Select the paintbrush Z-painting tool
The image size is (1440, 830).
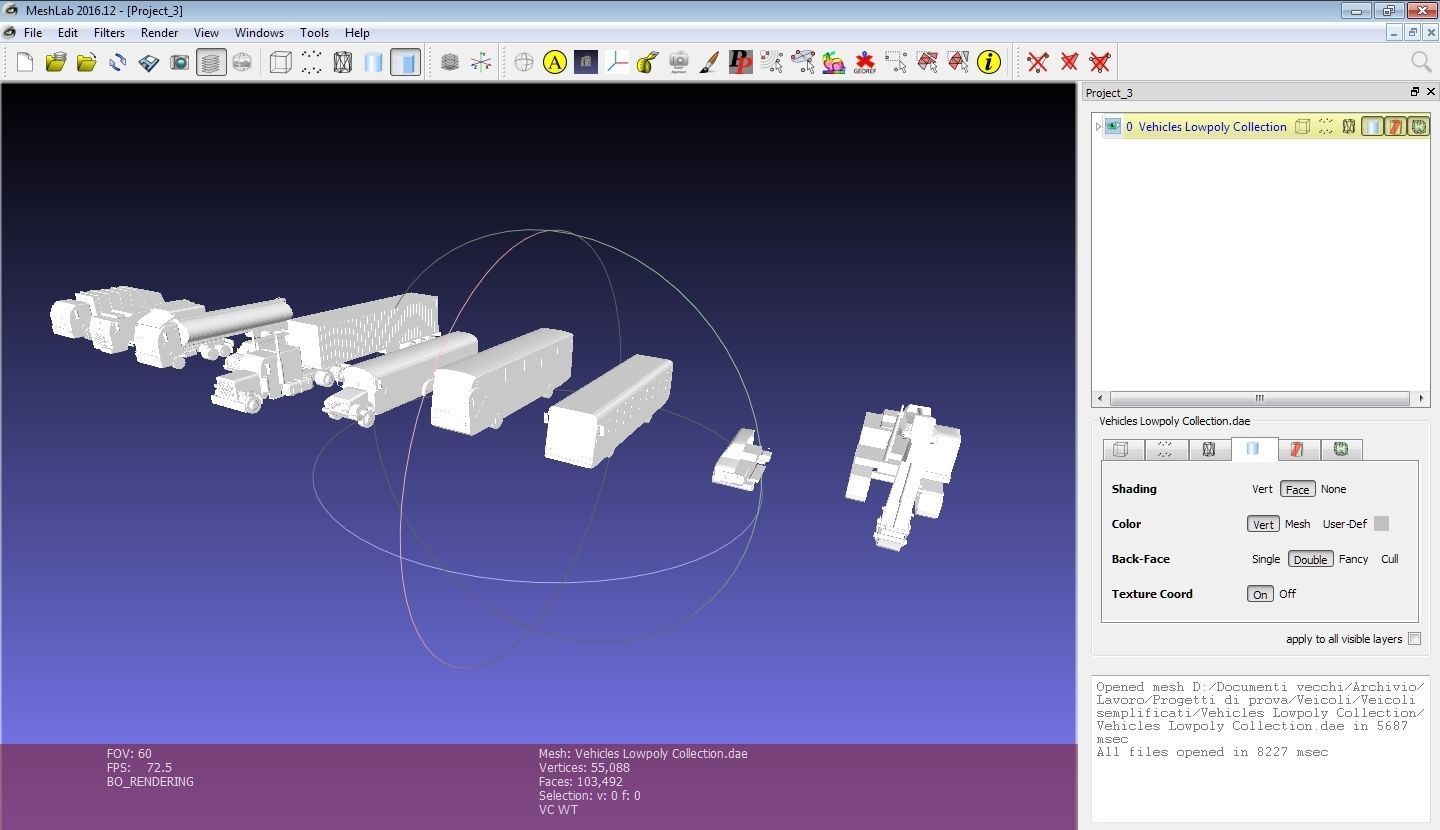coord(710,62)
